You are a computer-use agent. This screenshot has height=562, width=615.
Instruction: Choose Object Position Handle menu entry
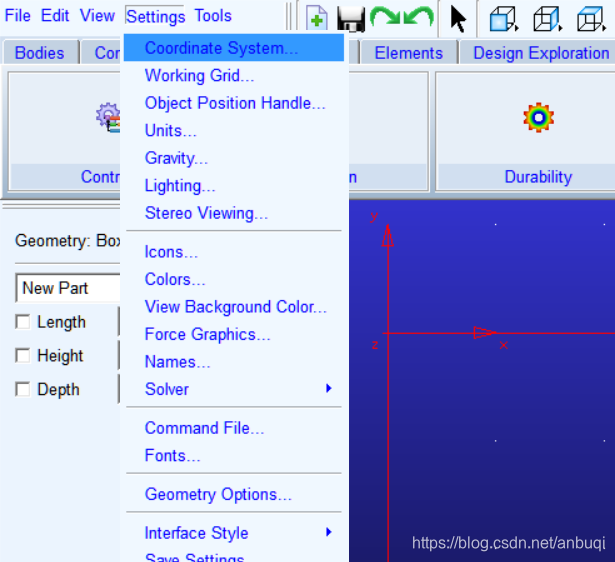pyautogui.click(x=234, y=103)
